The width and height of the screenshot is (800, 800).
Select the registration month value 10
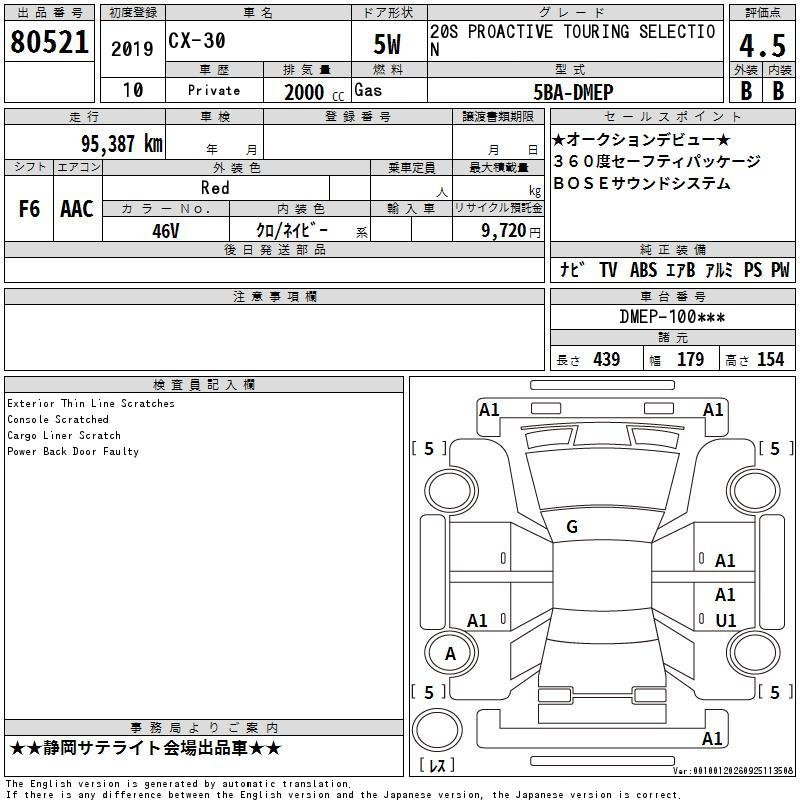click(x=133, y=90)
